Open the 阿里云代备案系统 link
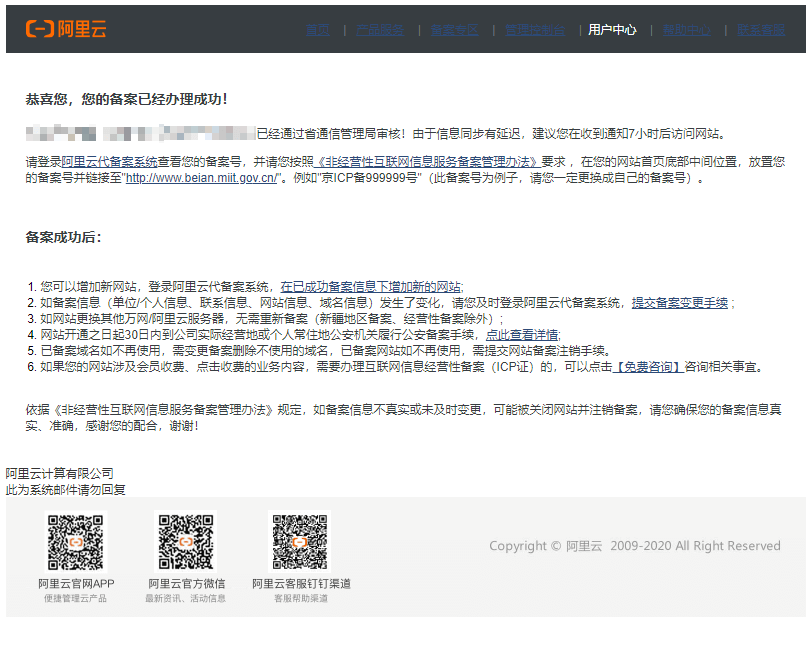The image size is (811, 655). tap(109, 162)
